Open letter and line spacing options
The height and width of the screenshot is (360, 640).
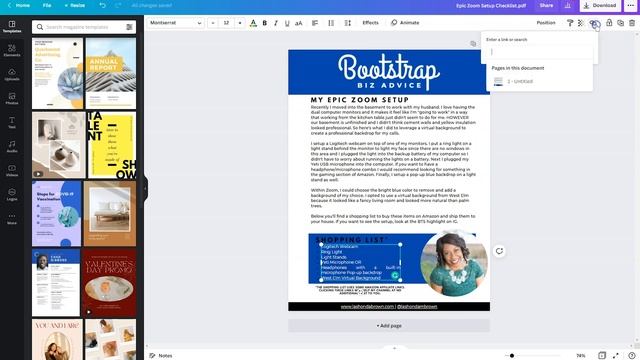click(x=347, y=23)
